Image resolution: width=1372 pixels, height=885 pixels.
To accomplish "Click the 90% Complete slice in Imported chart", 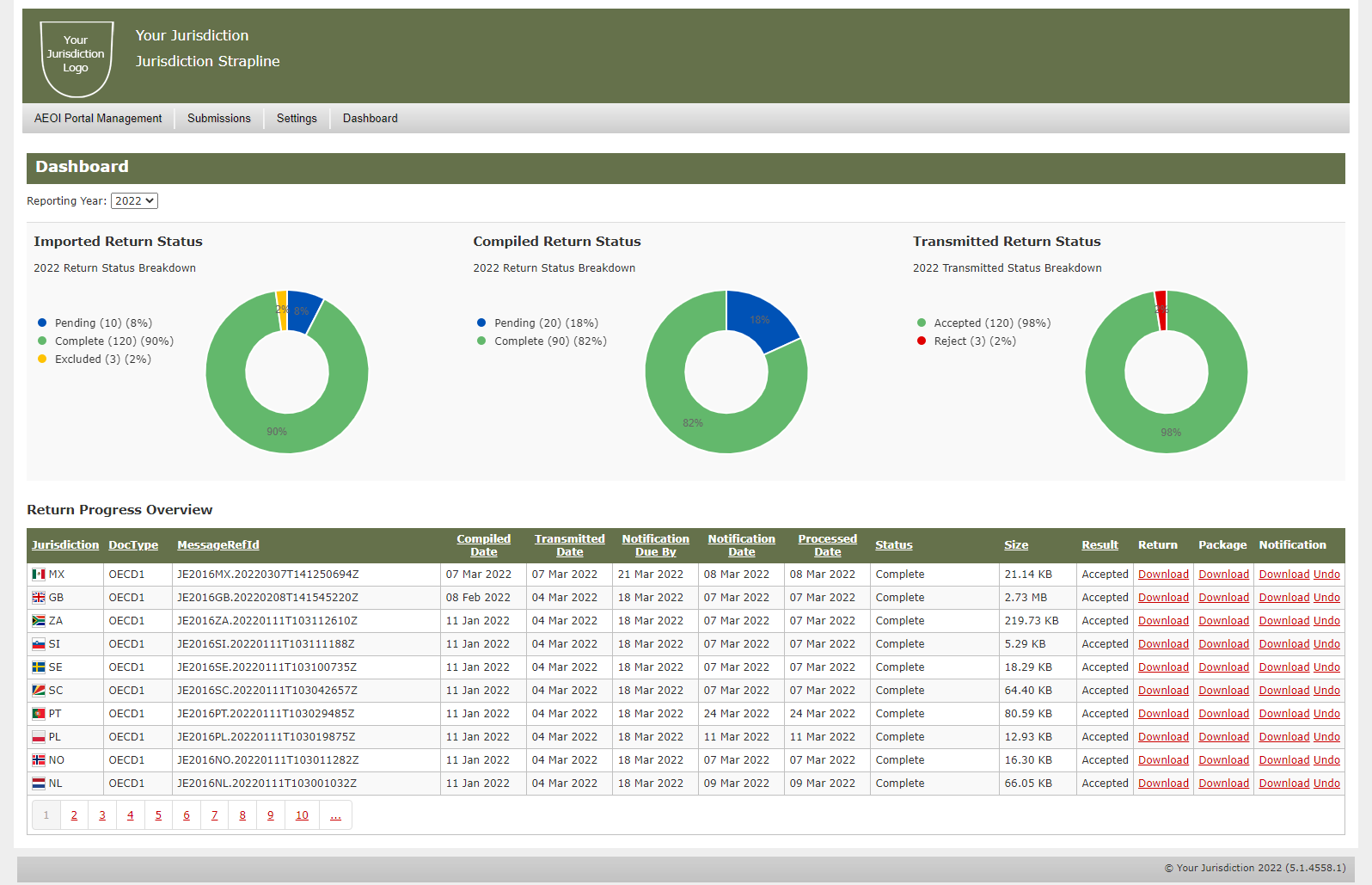I will click(277, 432).
